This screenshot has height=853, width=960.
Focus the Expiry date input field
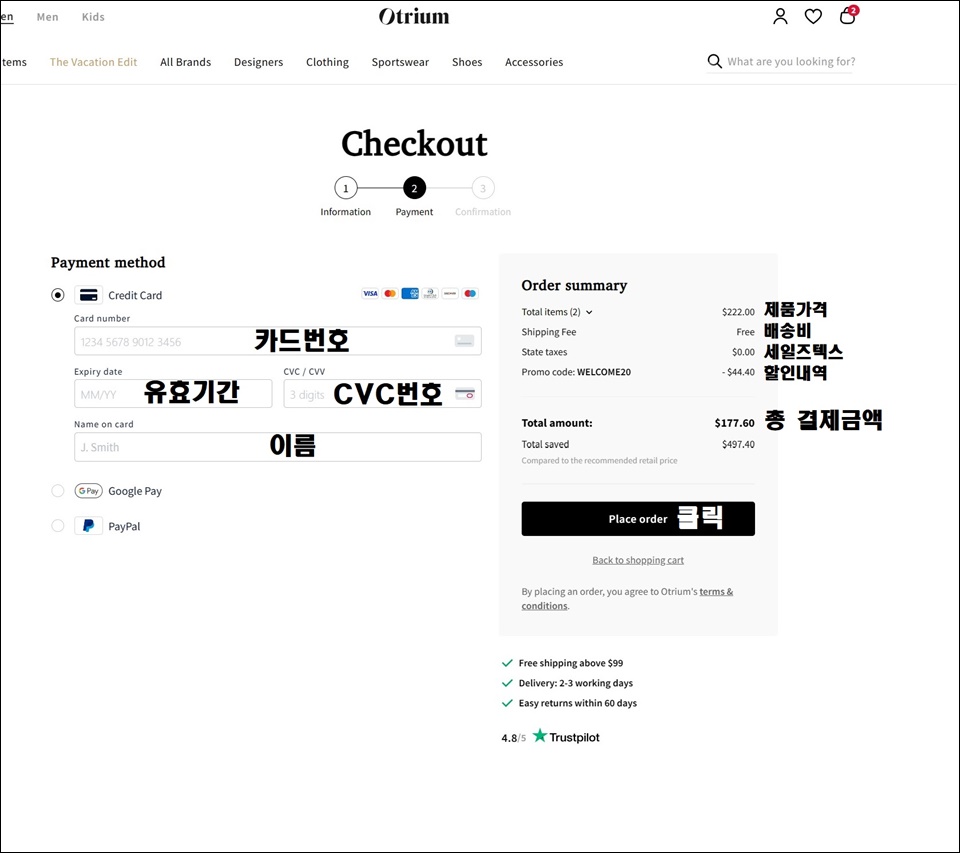(x=173, y=394)
